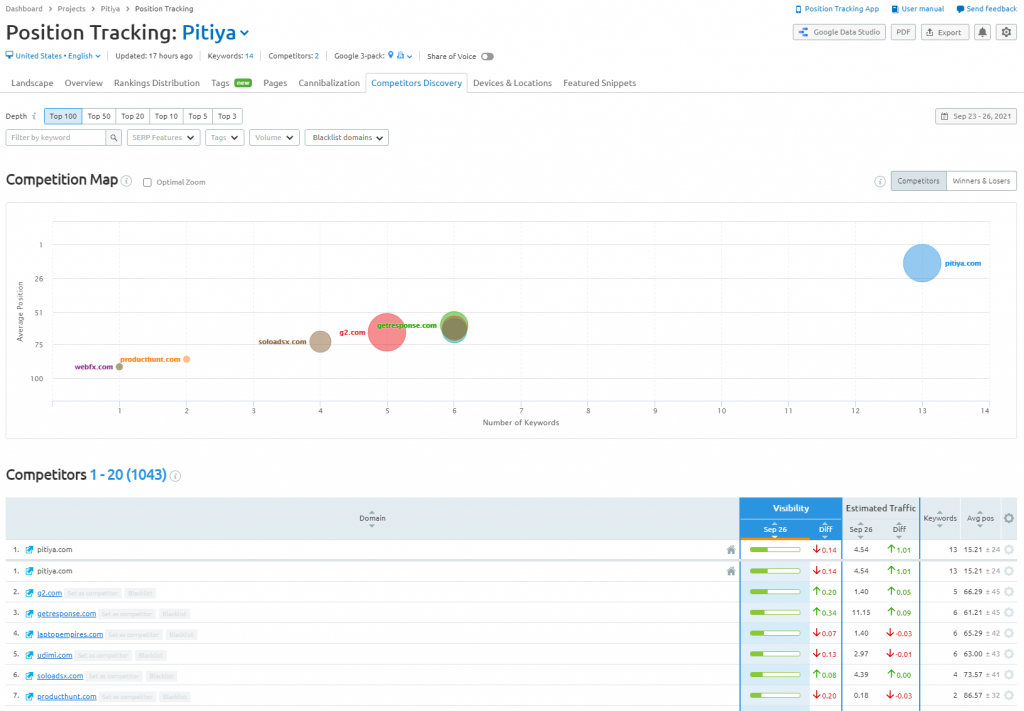Click the Filter by keyword input field
The image size is (1024, 711).
click(56, 138)
